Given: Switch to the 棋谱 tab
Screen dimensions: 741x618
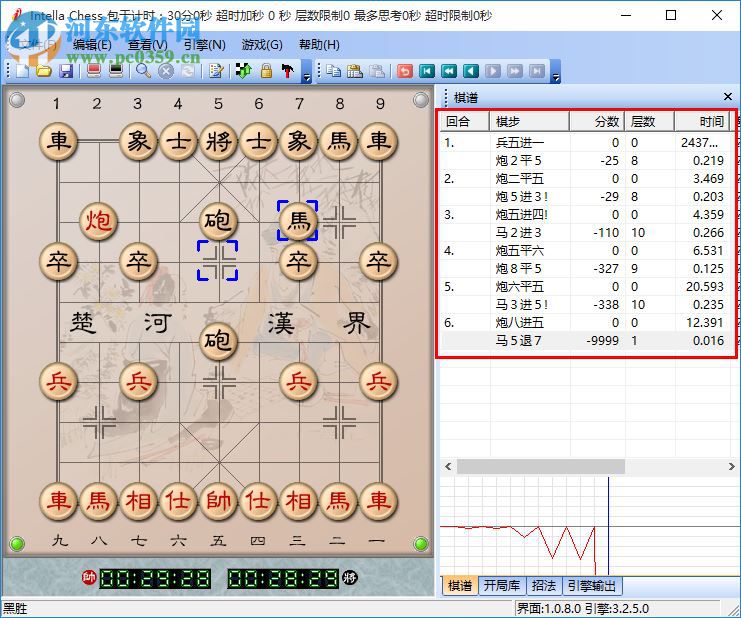Looking at the screenshot, I should (460, 586).
